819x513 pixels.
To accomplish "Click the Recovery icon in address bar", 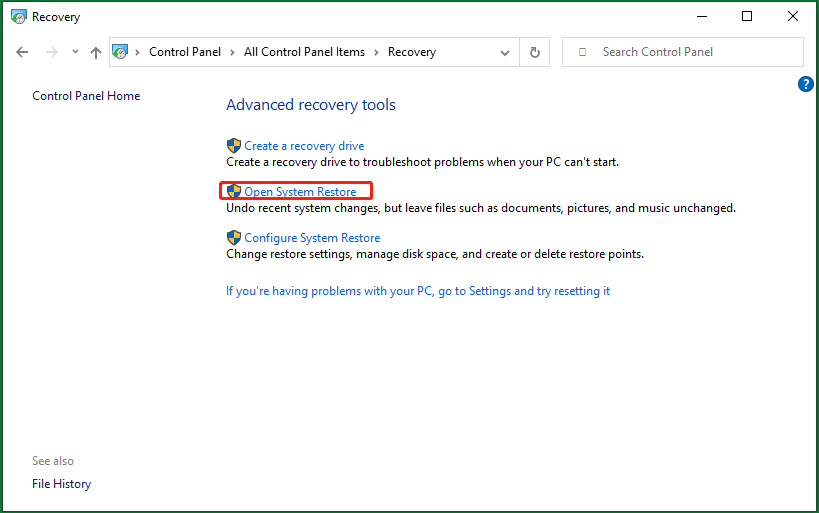I will pos(120,52).
